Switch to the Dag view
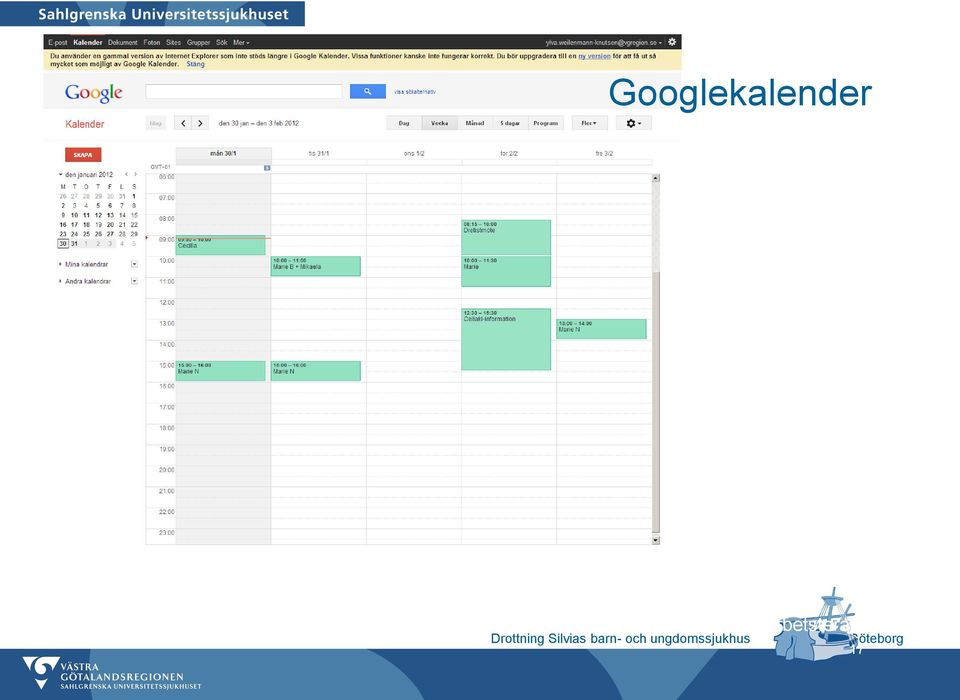Screen dimensions: 960x700 click(x=404, y=123)
